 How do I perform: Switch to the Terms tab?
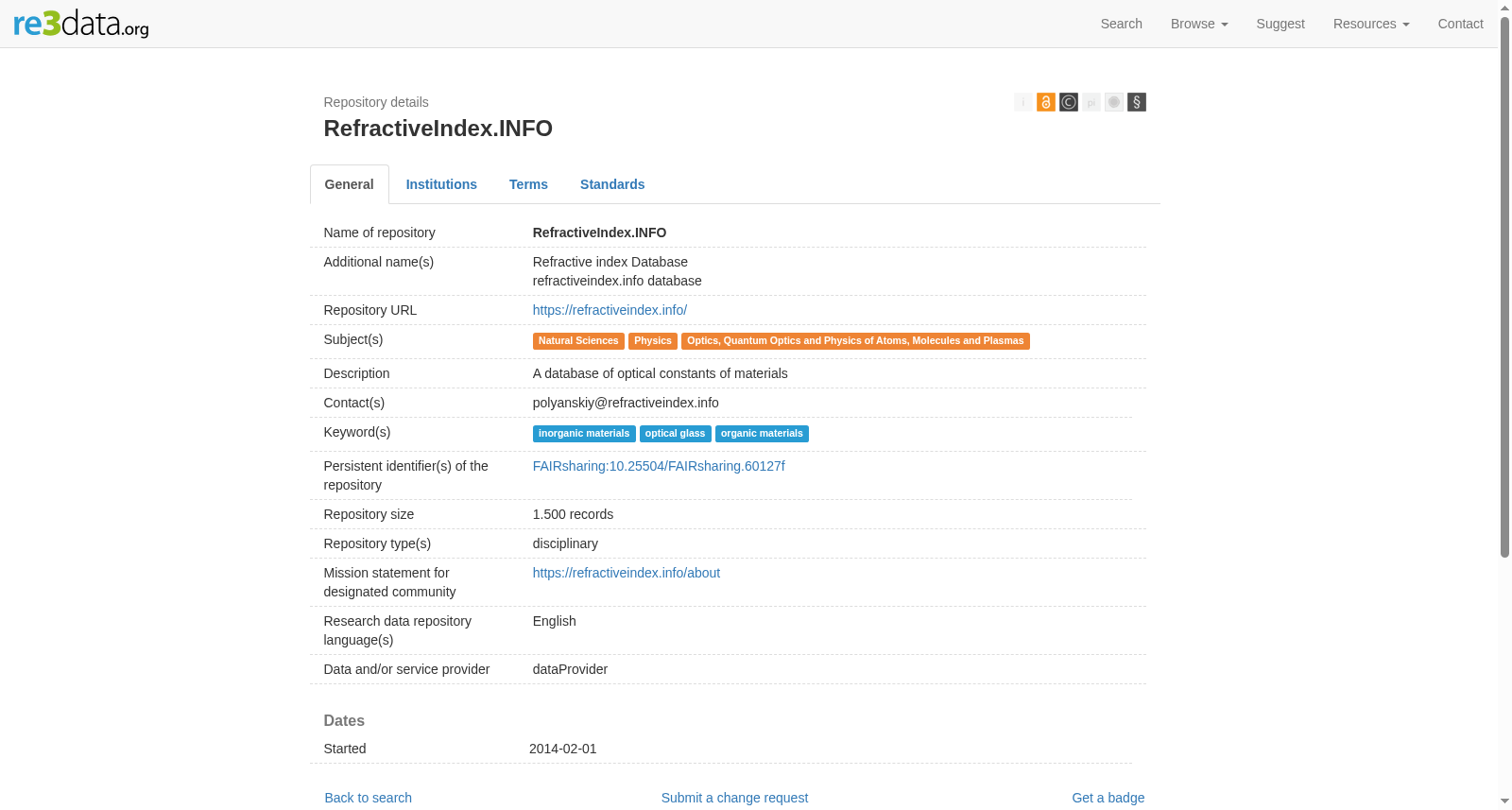(x=528, y=184)
